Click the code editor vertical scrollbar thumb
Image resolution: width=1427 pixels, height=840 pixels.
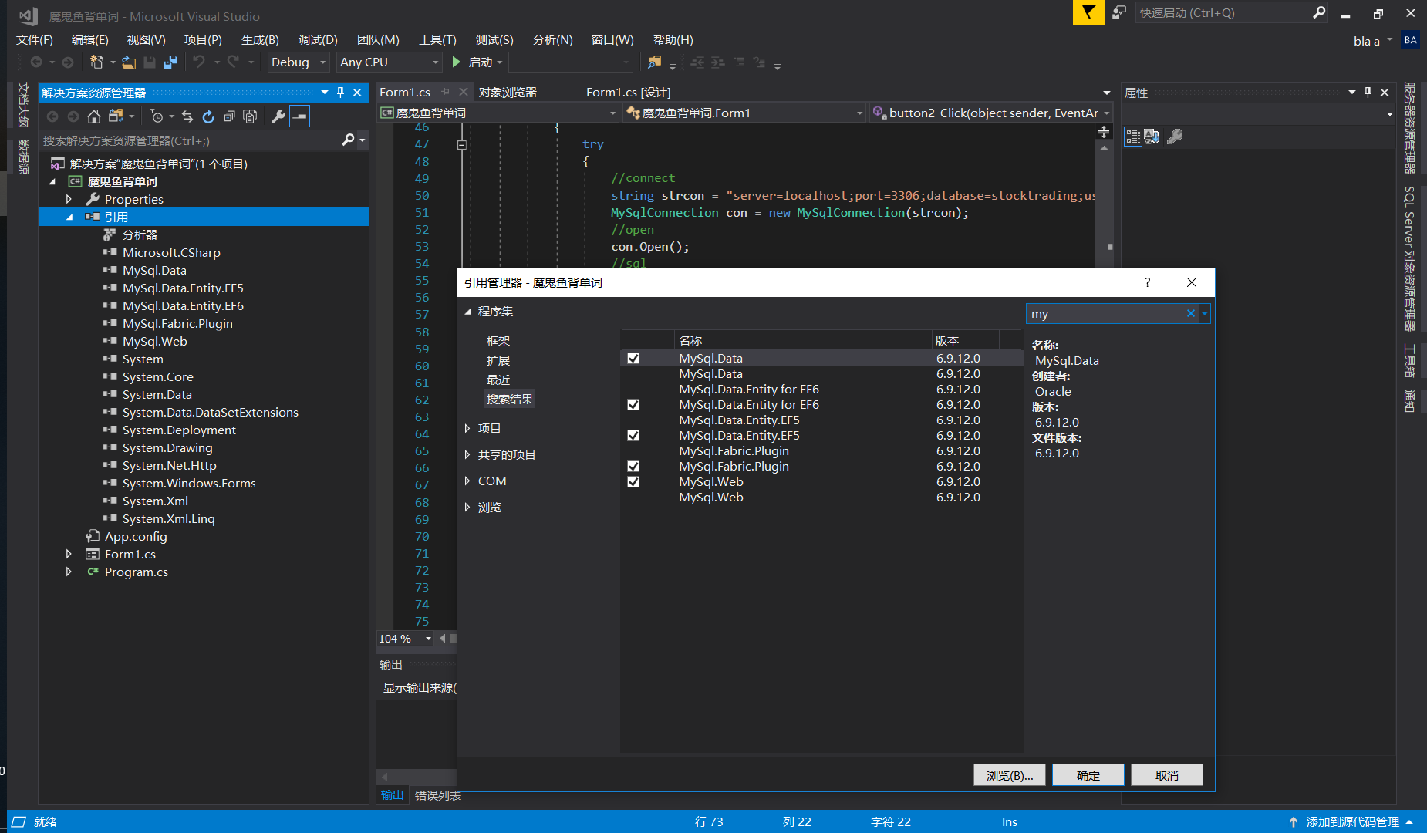point(1110,247)
